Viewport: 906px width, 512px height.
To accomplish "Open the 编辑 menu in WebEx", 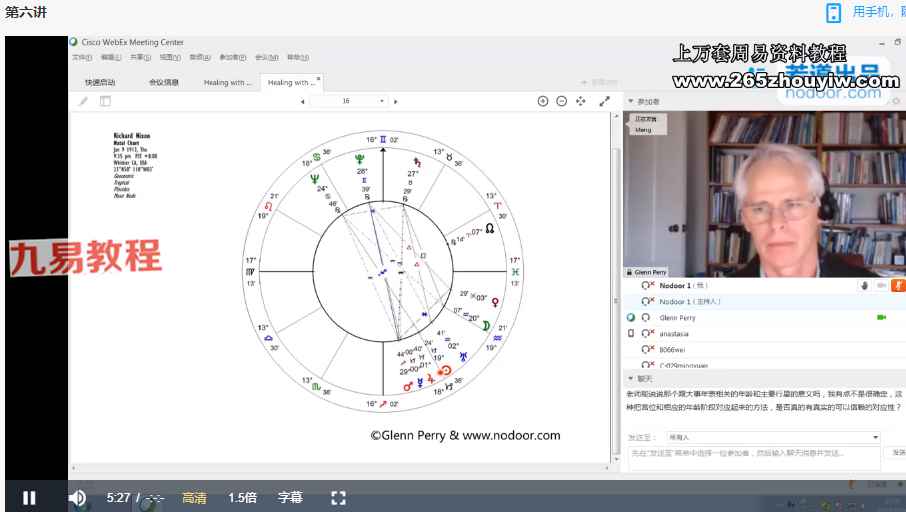I will tap(110, 57).
